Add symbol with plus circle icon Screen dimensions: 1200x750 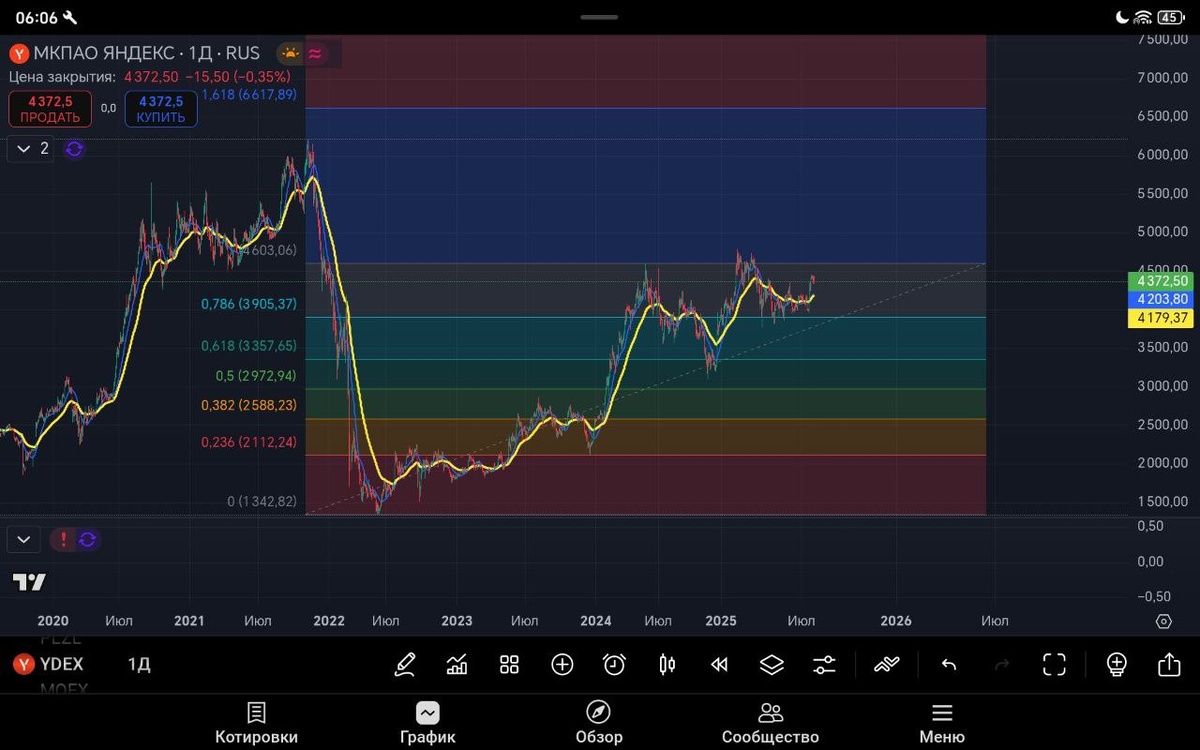tap(562, 664)
